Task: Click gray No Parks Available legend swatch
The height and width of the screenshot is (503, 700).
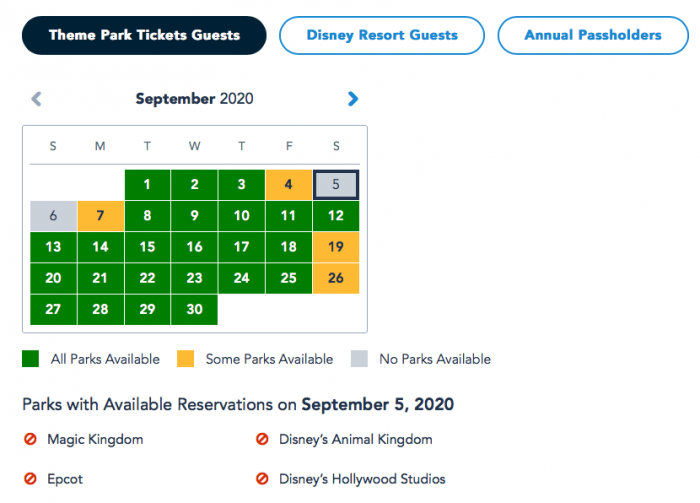Action: pos(359,359)
